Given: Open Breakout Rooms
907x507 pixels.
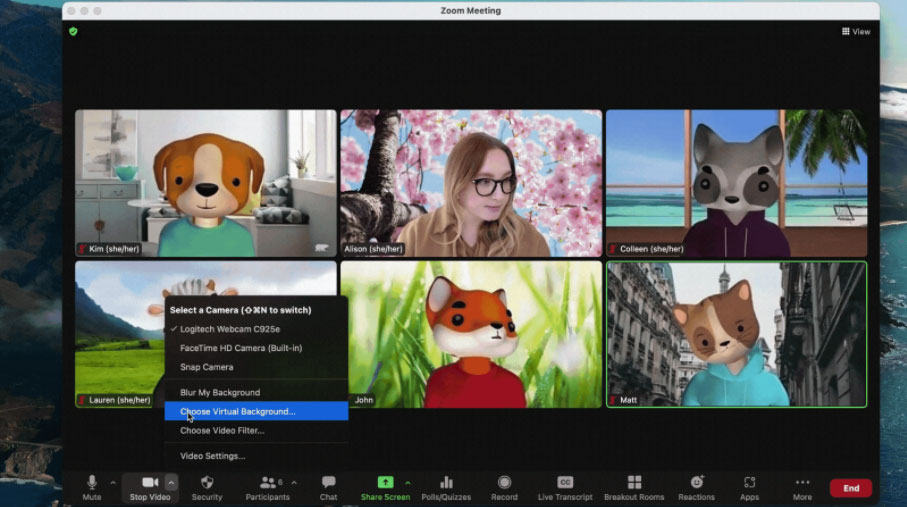Looking at the screenshot, I should coord(634,483).
